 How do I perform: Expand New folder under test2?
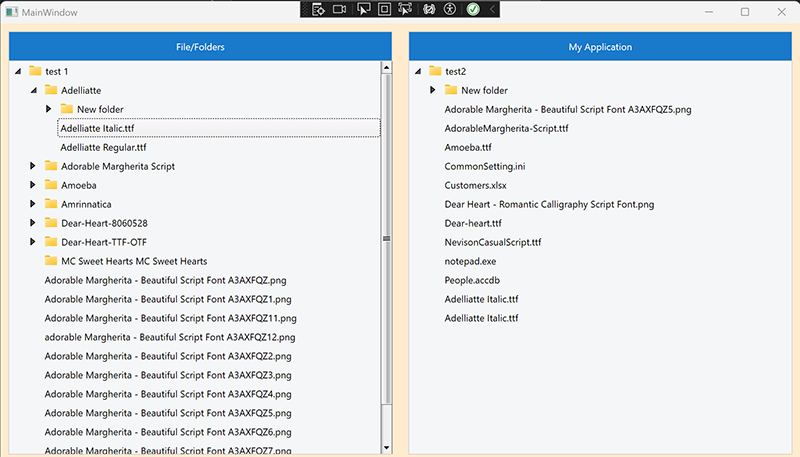pyautogui.click(x=433, y=90)
